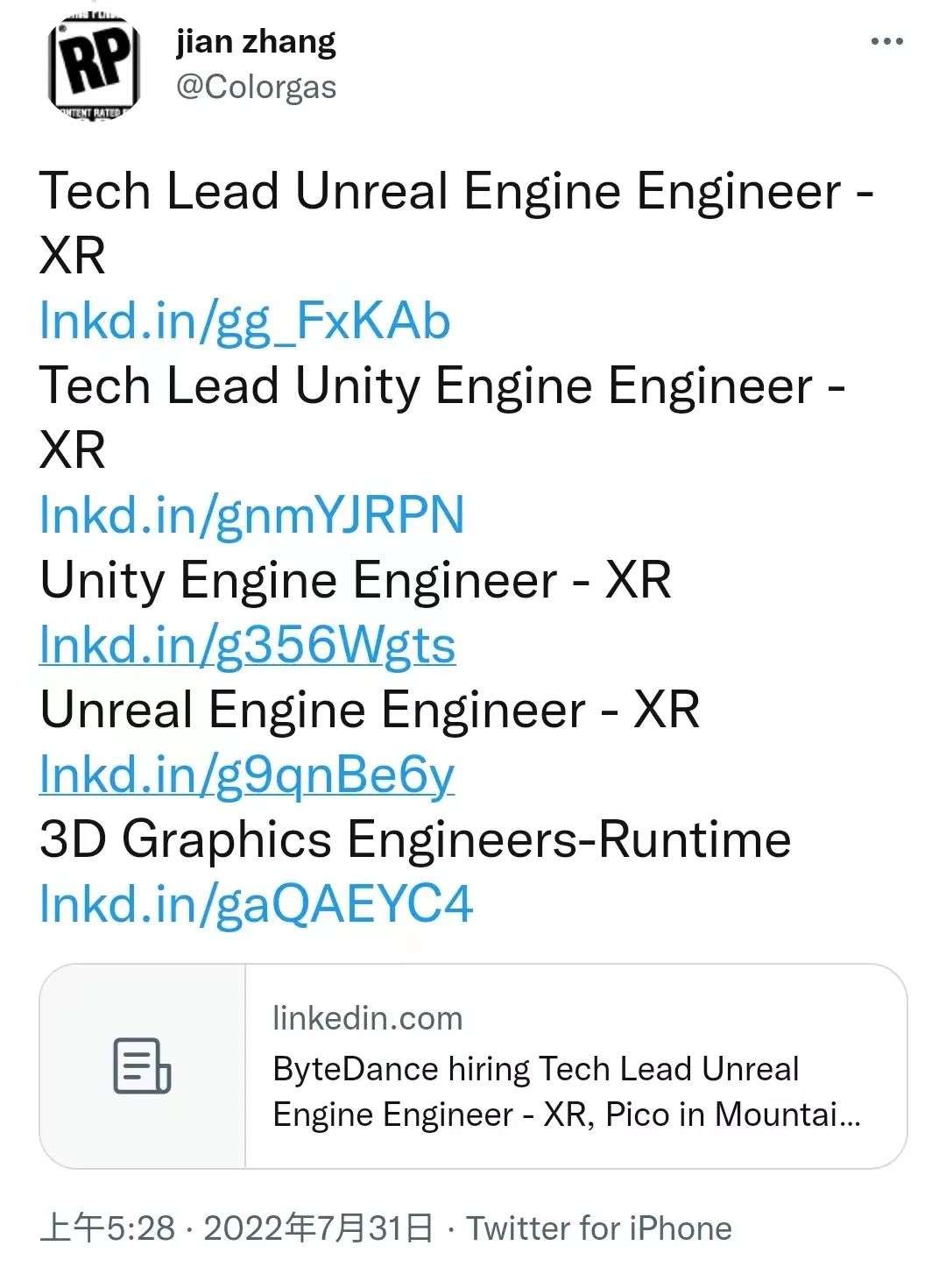Follow the lnkd.in/gnmYJRPN link
The height and width of the screenshot is (1288, 946).
(x=251, y=515)
